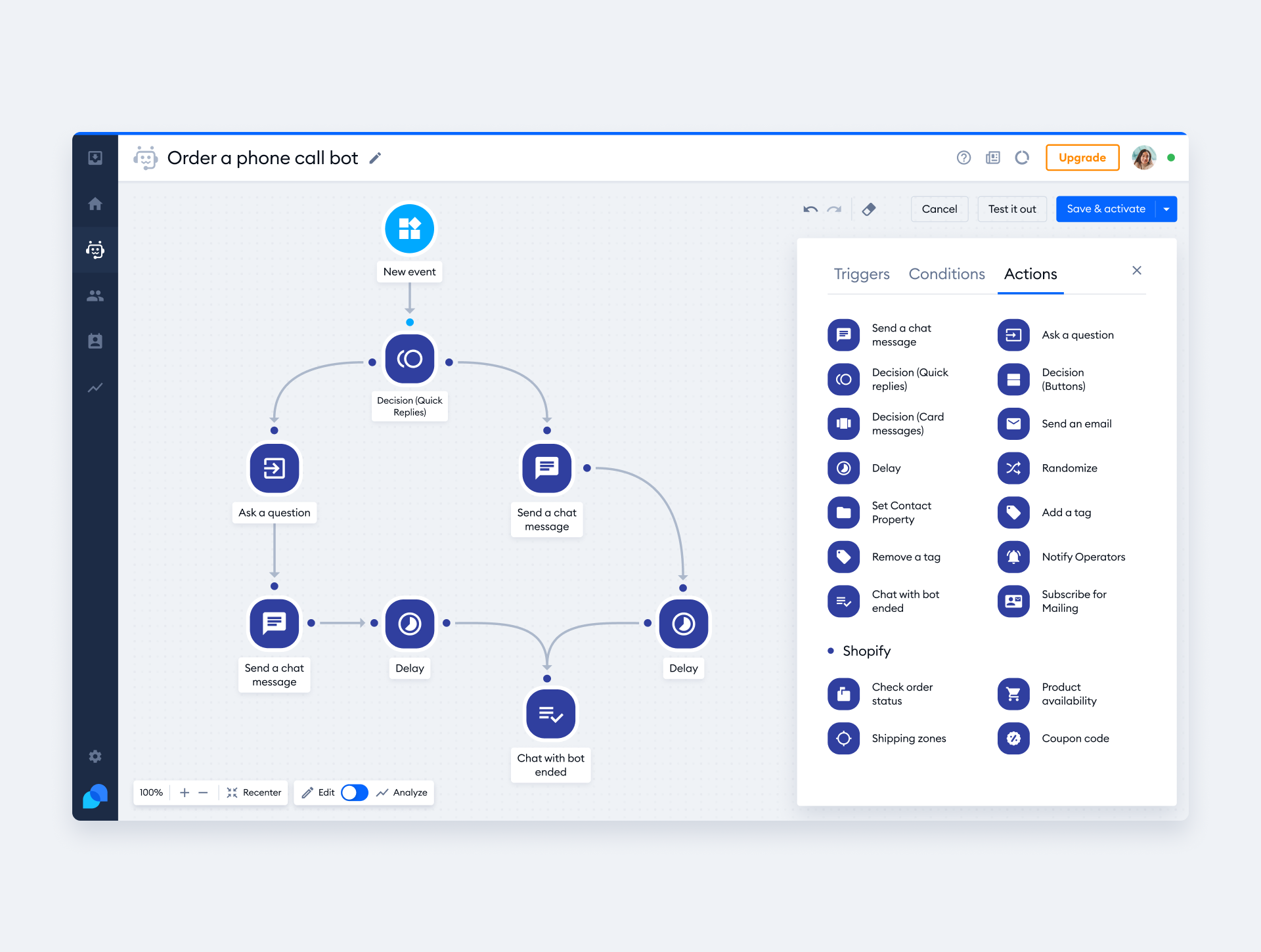
Task: Select the Notify Operators action icon
Action: (x=1013, y=557)
